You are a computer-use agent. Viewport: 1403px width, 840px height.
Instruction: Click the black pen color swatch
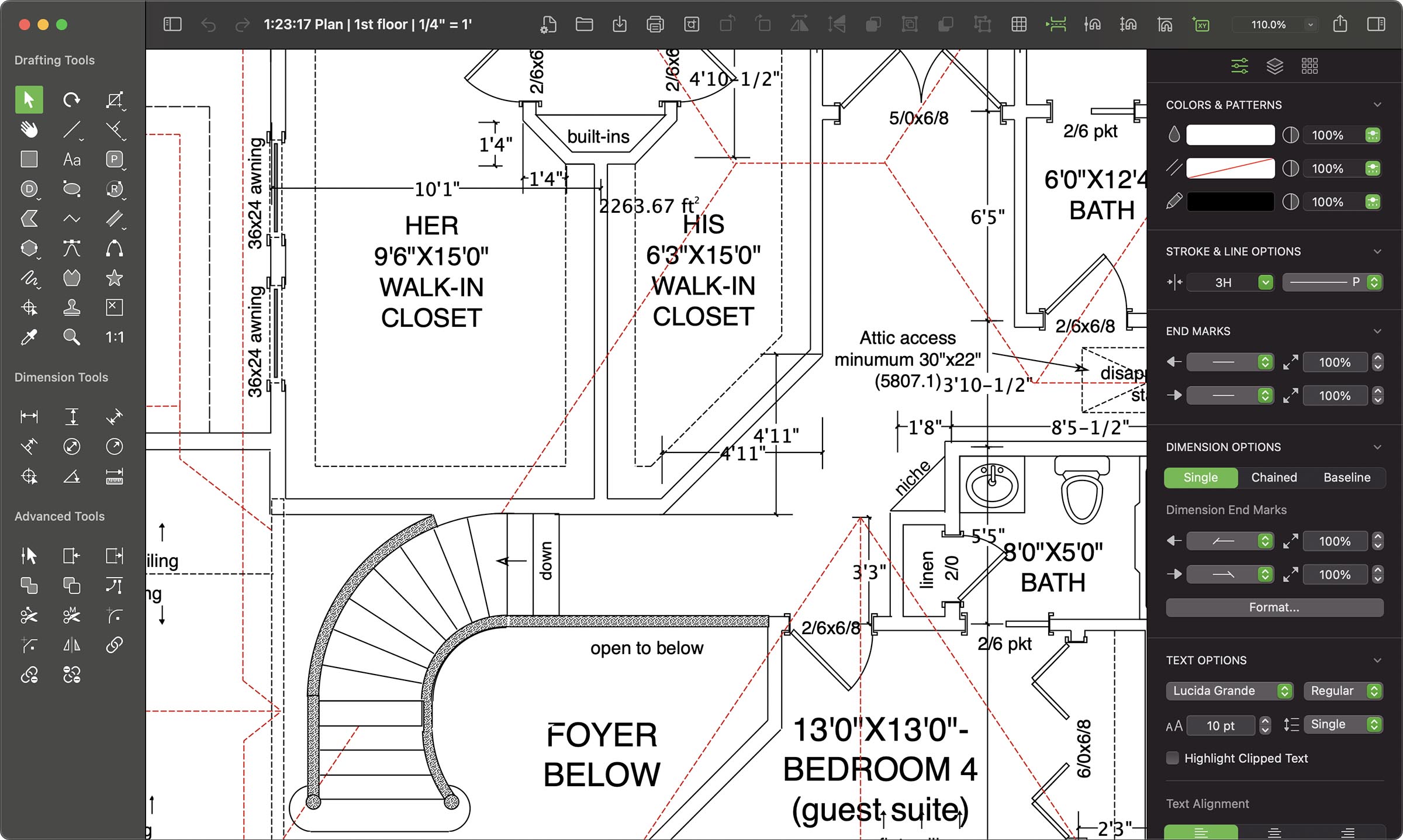point(1230,202)
